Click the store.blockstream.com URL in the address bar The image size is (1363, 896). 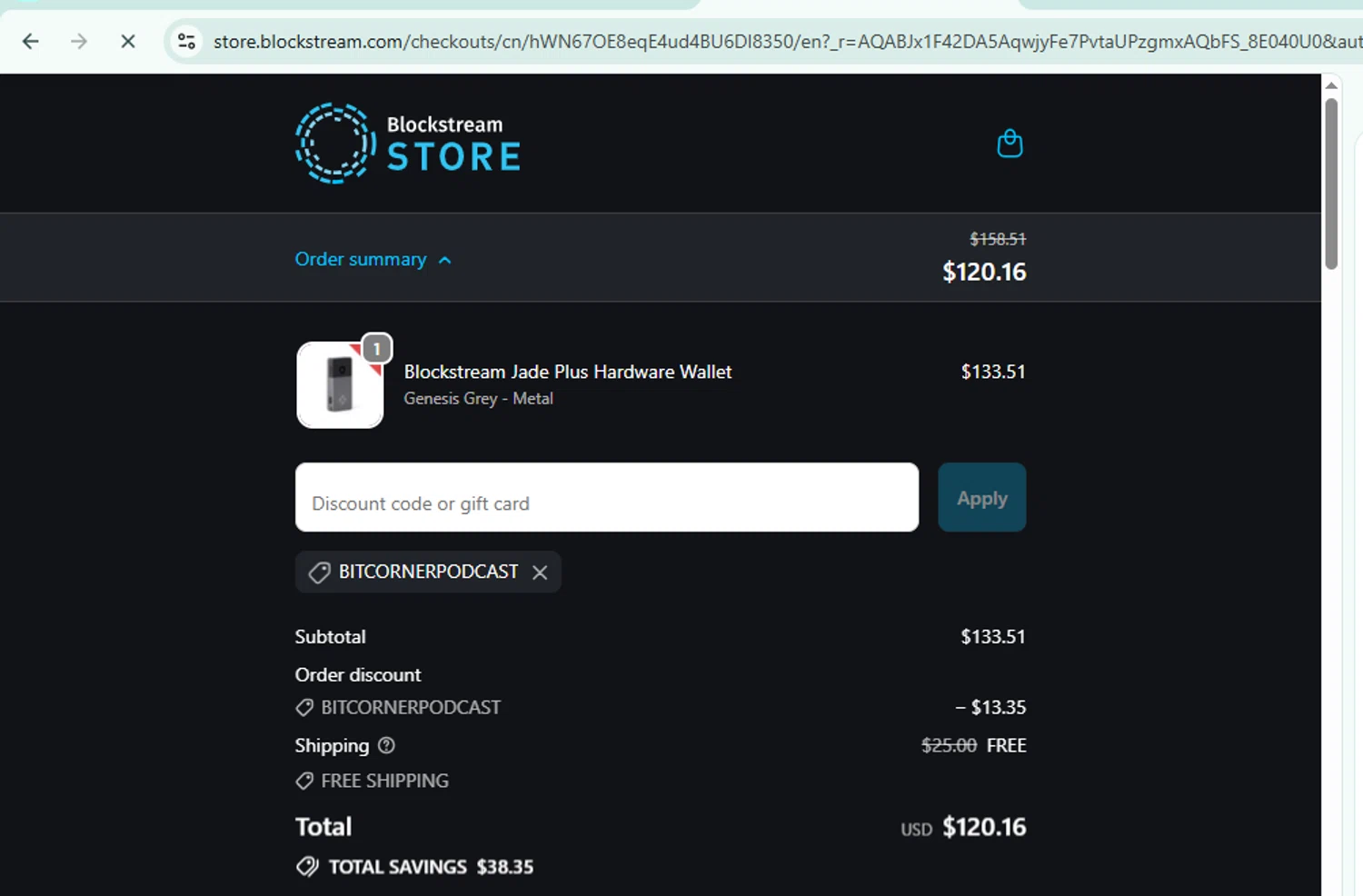coord(787,41)
